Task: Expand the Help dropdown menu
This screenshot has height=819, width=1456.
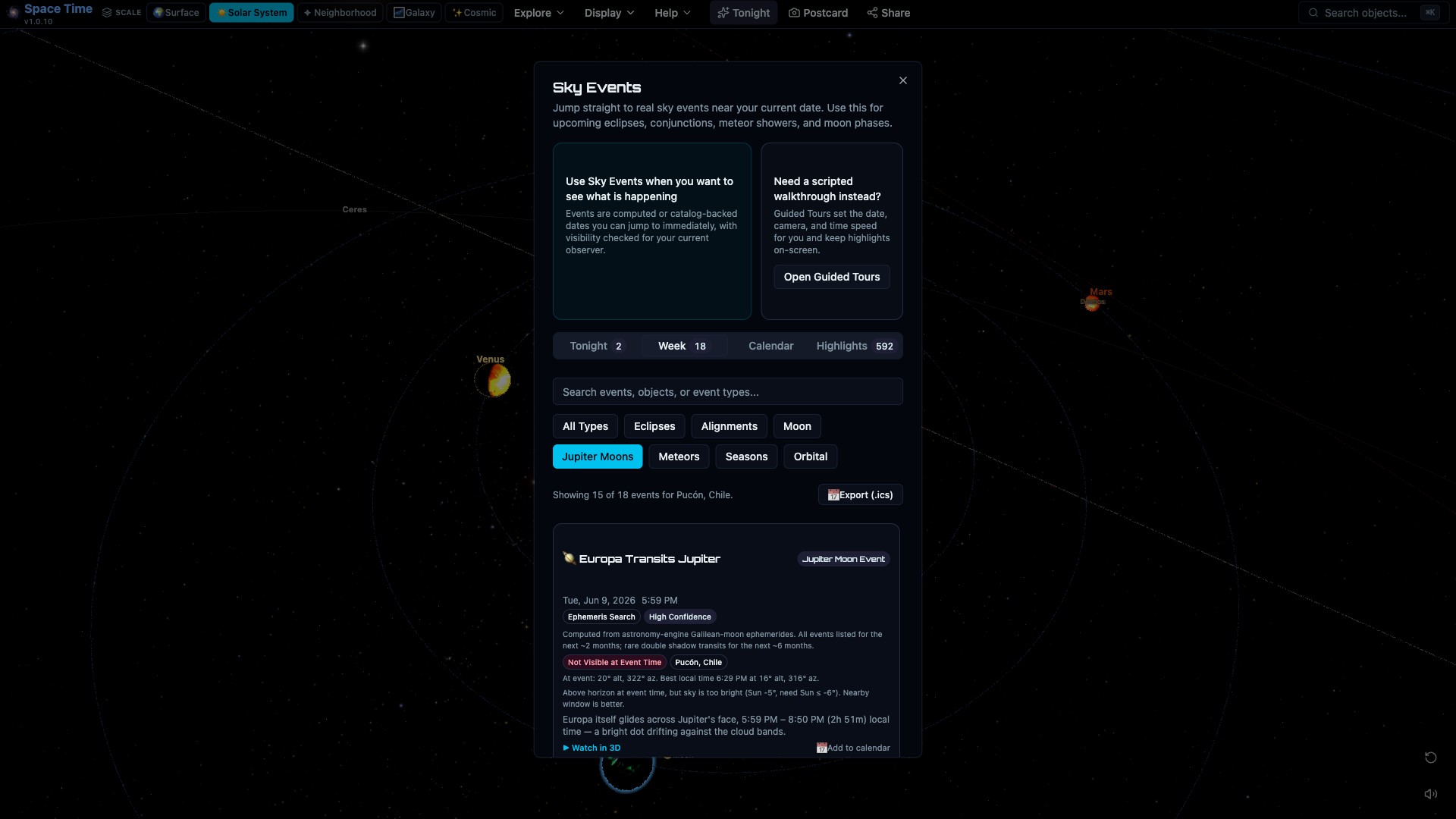Action: click(x=673, y=13)
